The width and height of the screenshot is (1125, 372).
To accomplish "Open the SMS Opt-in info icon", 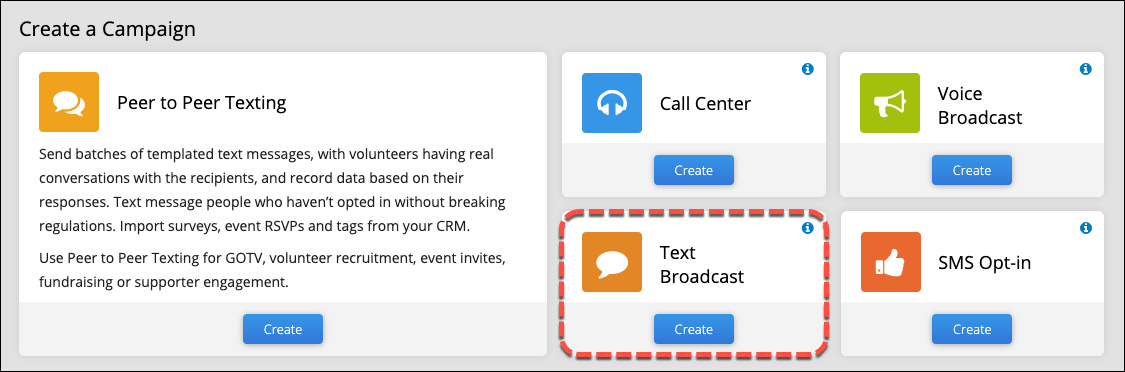I will [1086, 228].
